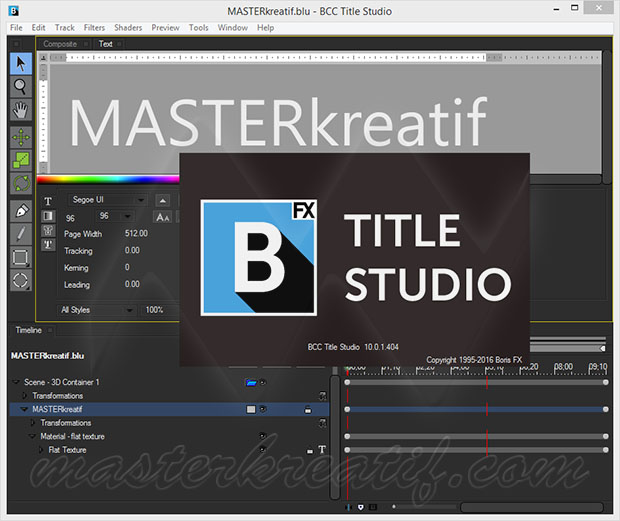
Task: Open the font size 96 dropdown
Action: click(x=115, y=216)
